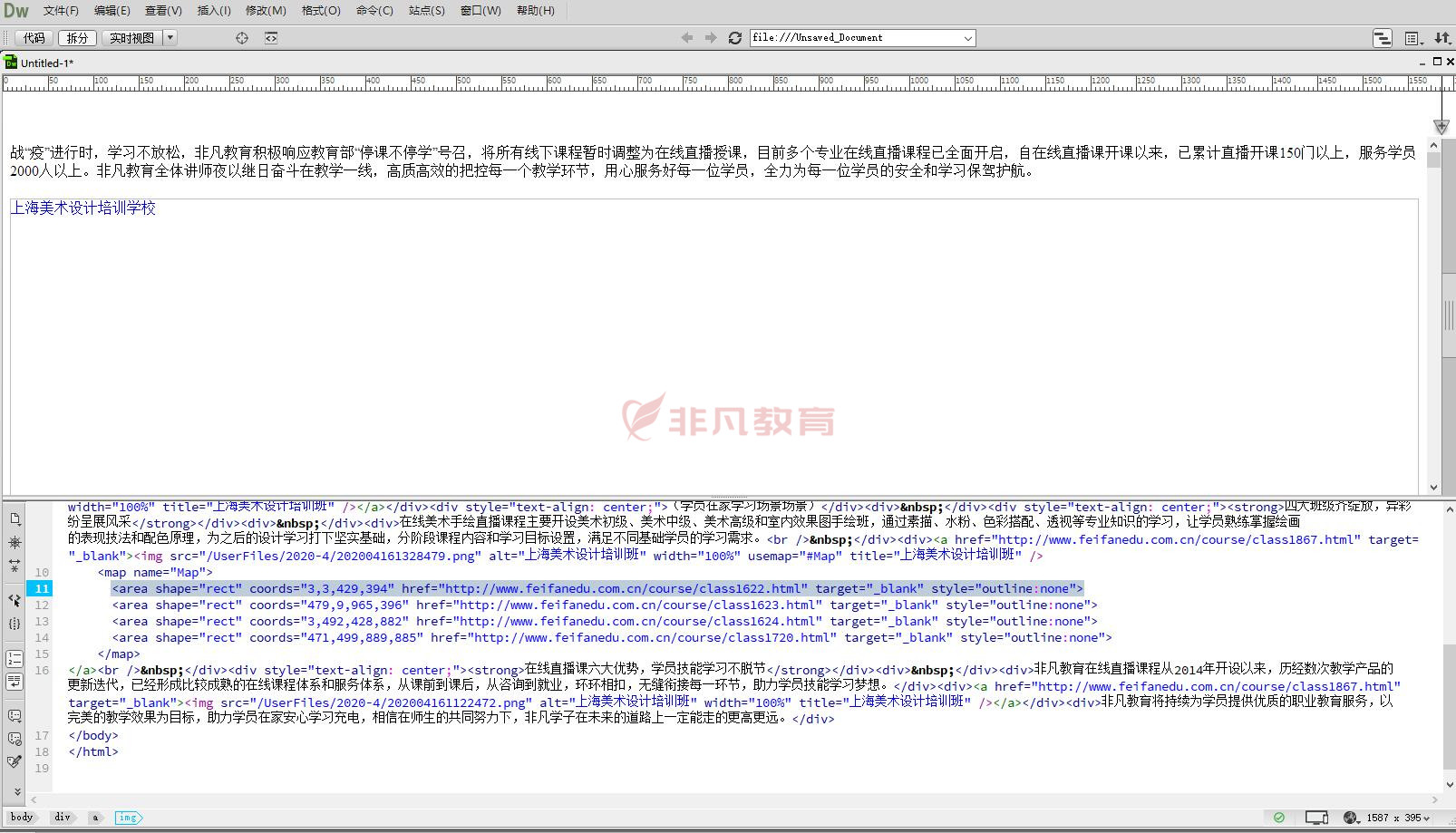Viewport: 1456px width, 833px height.
Task: Select the img tag in tag selector
Action: click(x=128, y=818)
